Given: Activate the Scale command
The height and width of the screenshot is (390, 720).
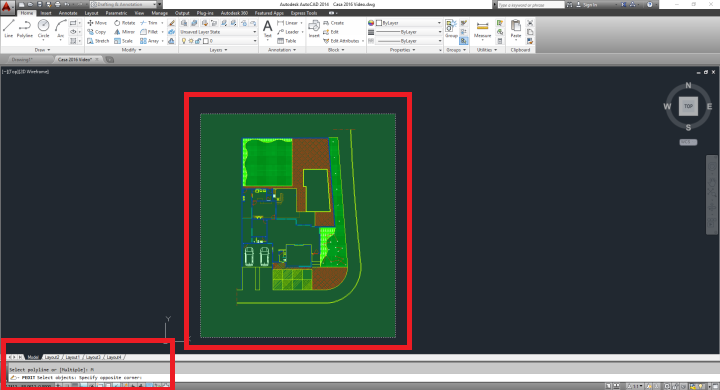Looking at the screenshot, I should tap(124, 41).
